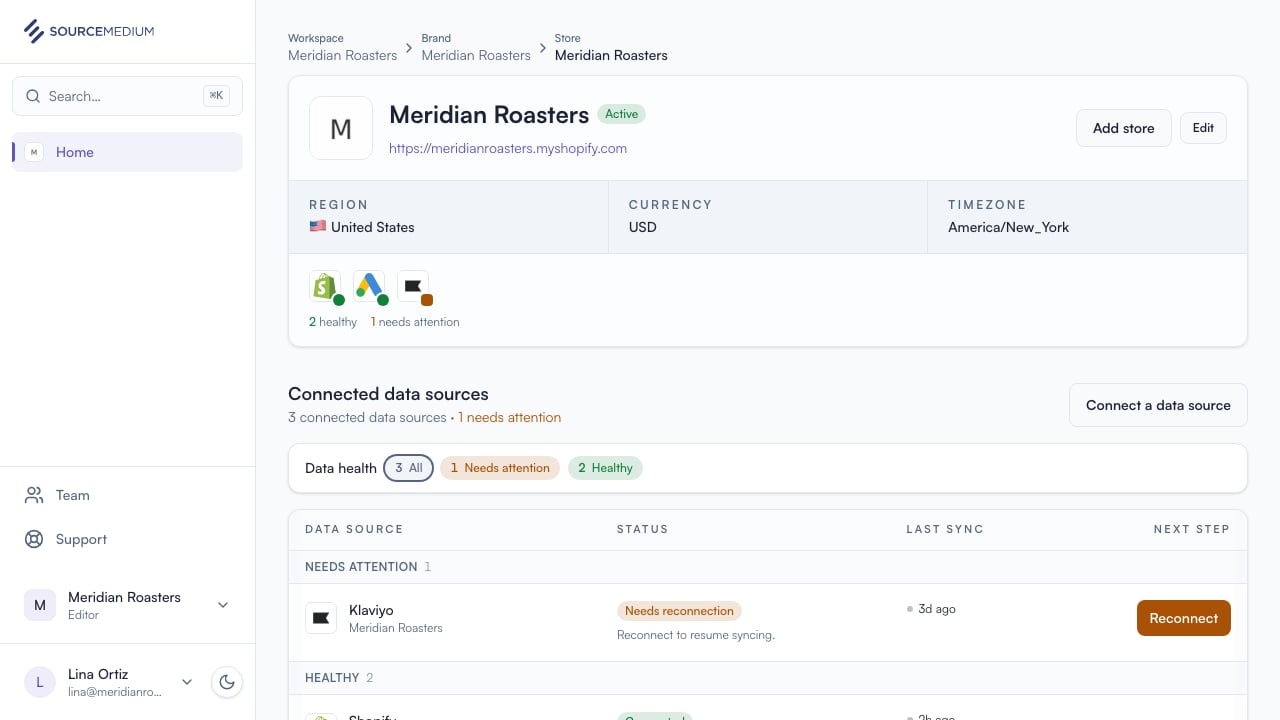
Task: Click the Add store button
Action: (1124, 128)
